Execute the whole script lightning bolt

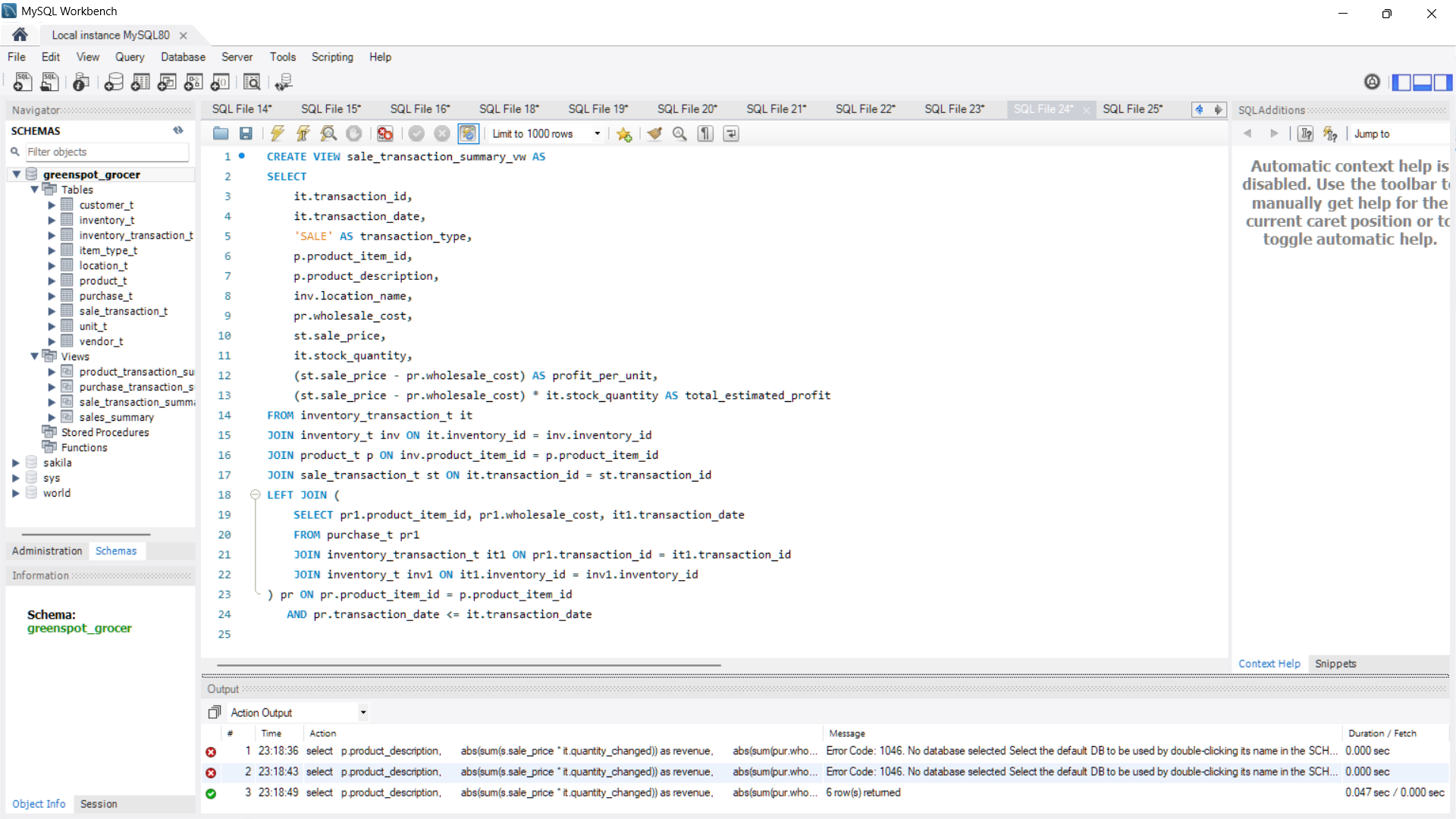[x=278, y=133]
